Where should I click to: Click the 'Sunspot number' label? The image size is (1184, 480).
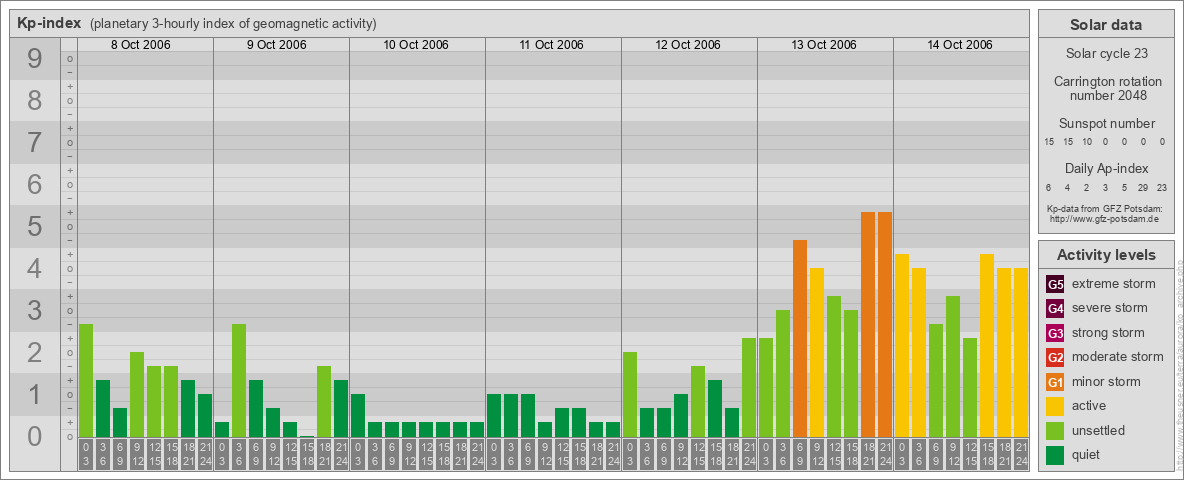click(x=1107, y=123)
